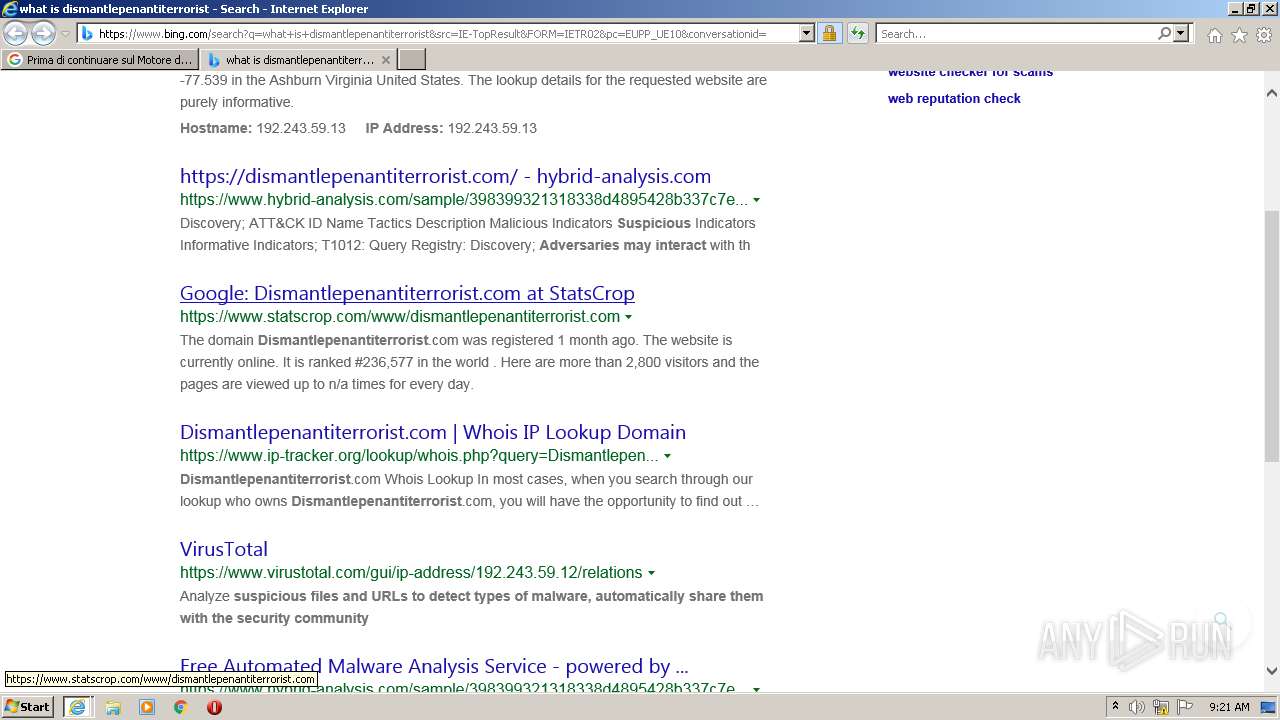Open File Explorer folder icon in taskbar
This screenshot has height=720, width=1280.
(113, 707)
